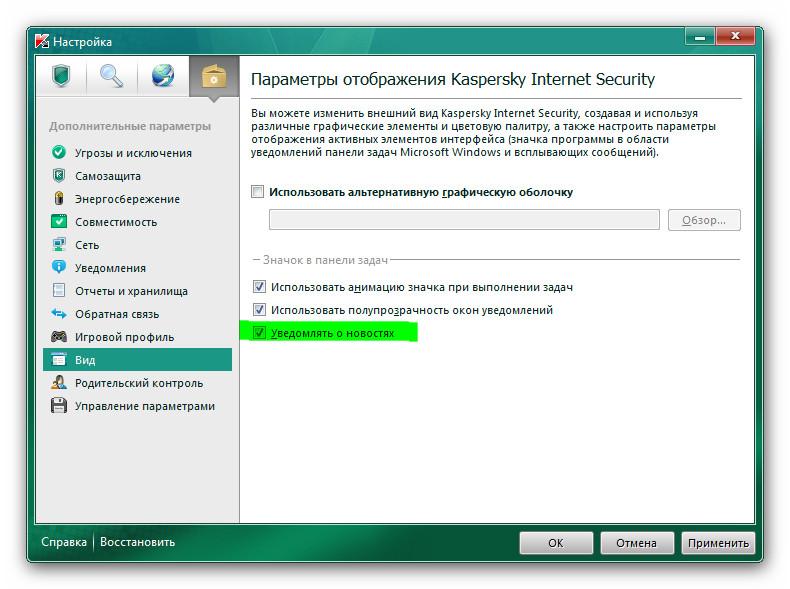Open Уведомления settings
This screenshot has height=589, width=790.
pyautogui.click(x=137, y=268)
